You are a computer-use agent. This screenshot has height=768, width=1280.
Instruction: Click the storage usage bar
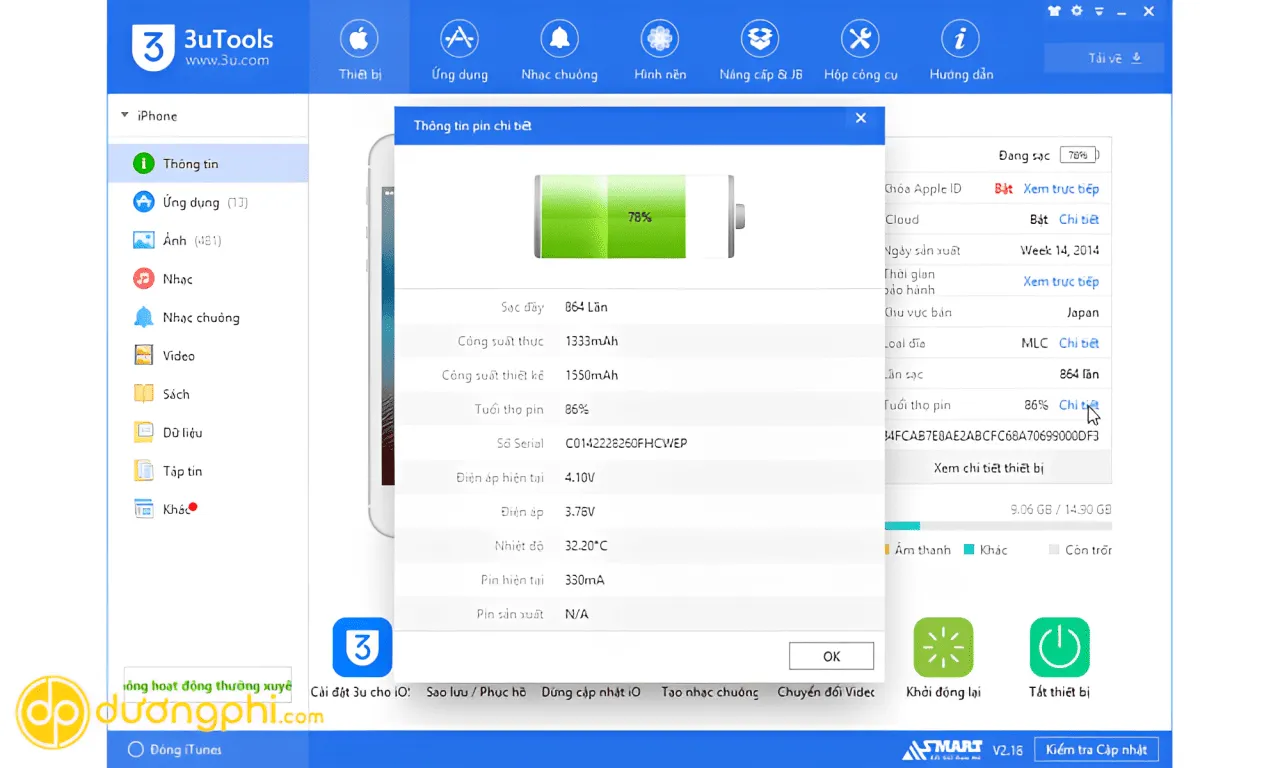[998, 526]
